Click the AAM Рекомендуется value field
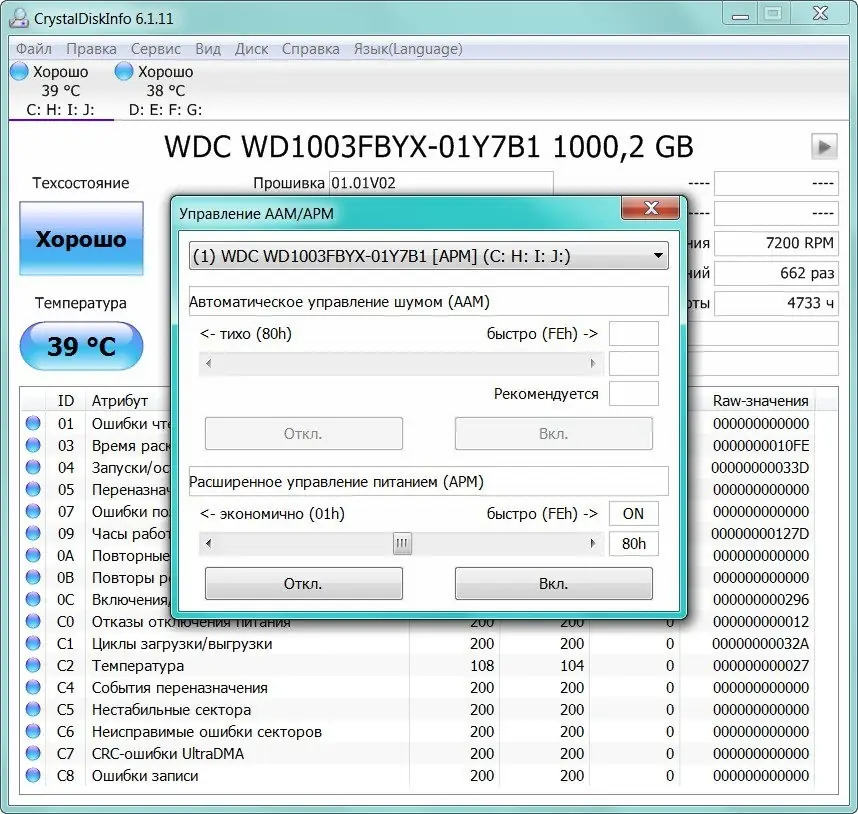Screen dimensions: 858x814 click(634, 393)
